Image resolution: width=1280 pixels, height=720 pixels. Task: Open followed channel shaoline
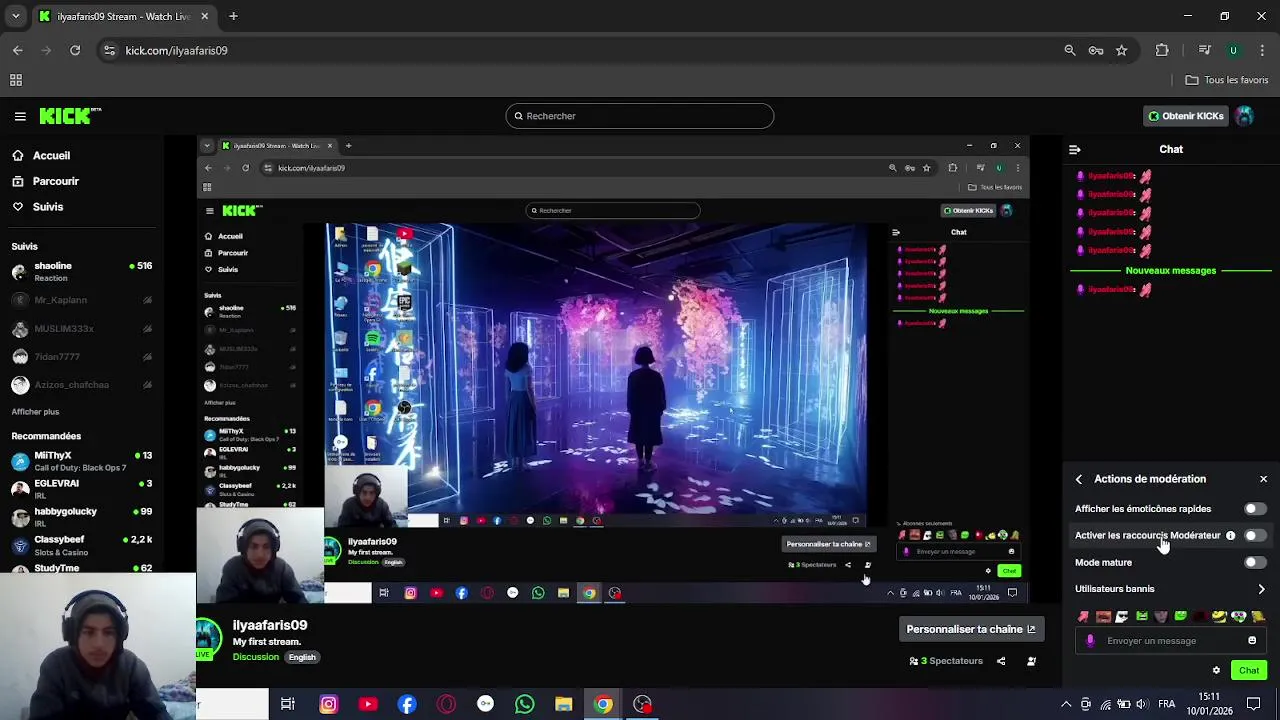tap(80, 271)
